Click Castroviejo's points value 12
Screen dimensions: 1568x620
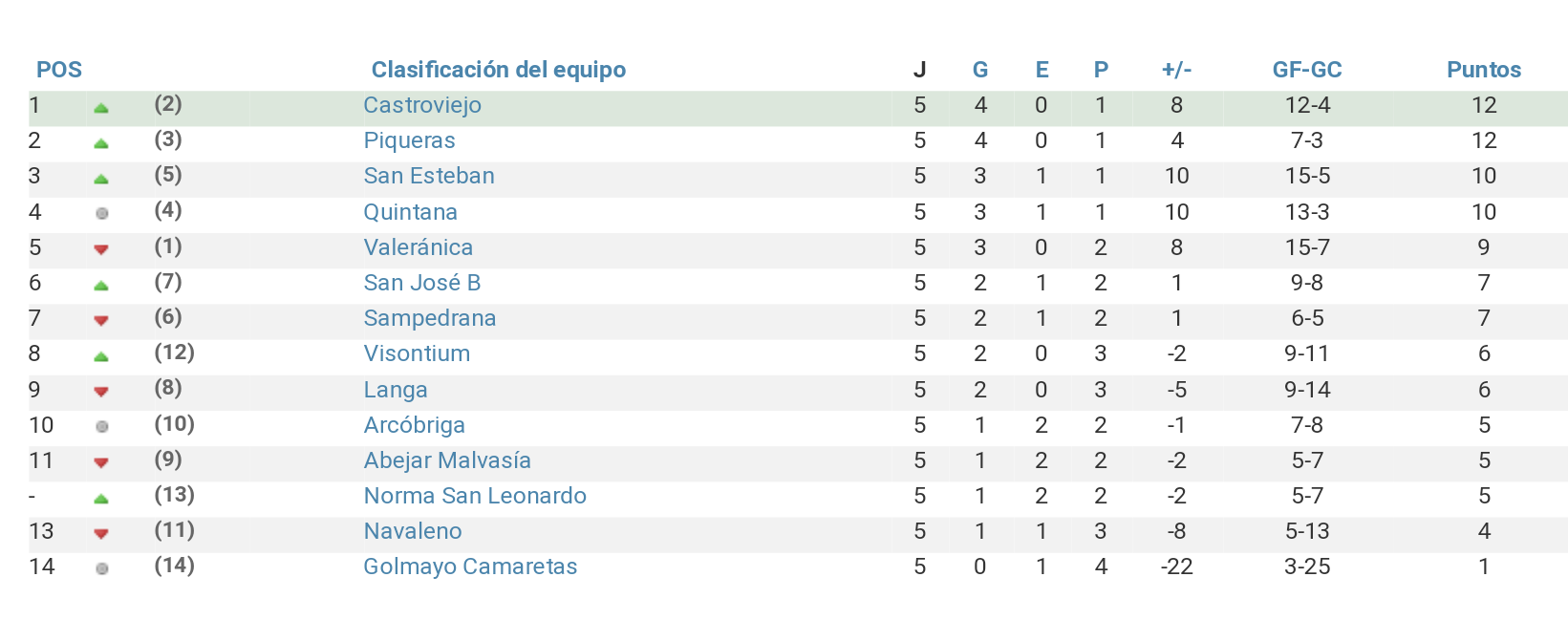pos(1483,105)
